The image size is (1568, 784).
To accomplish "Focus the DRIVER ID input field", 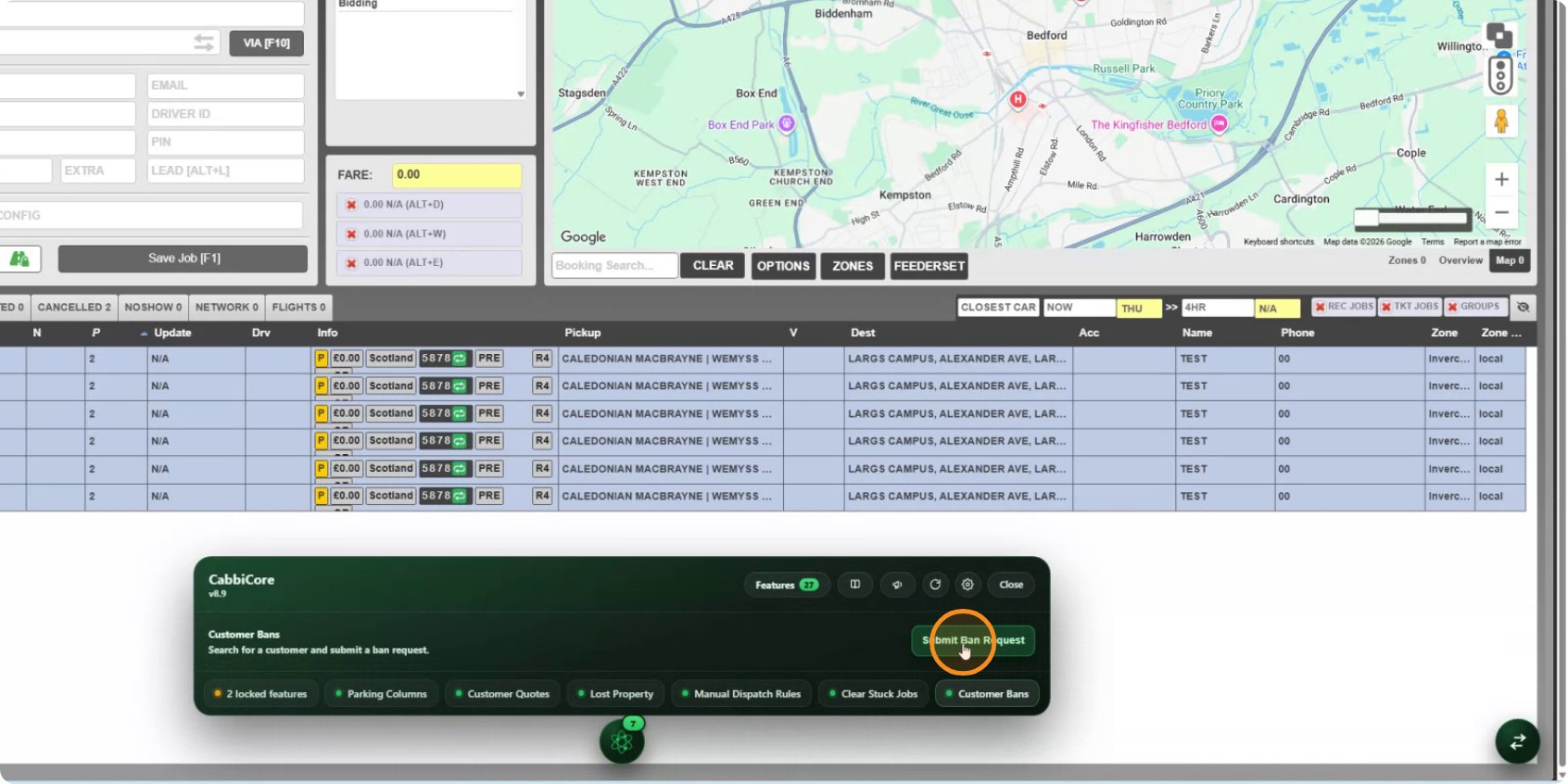I will point(225,114).
